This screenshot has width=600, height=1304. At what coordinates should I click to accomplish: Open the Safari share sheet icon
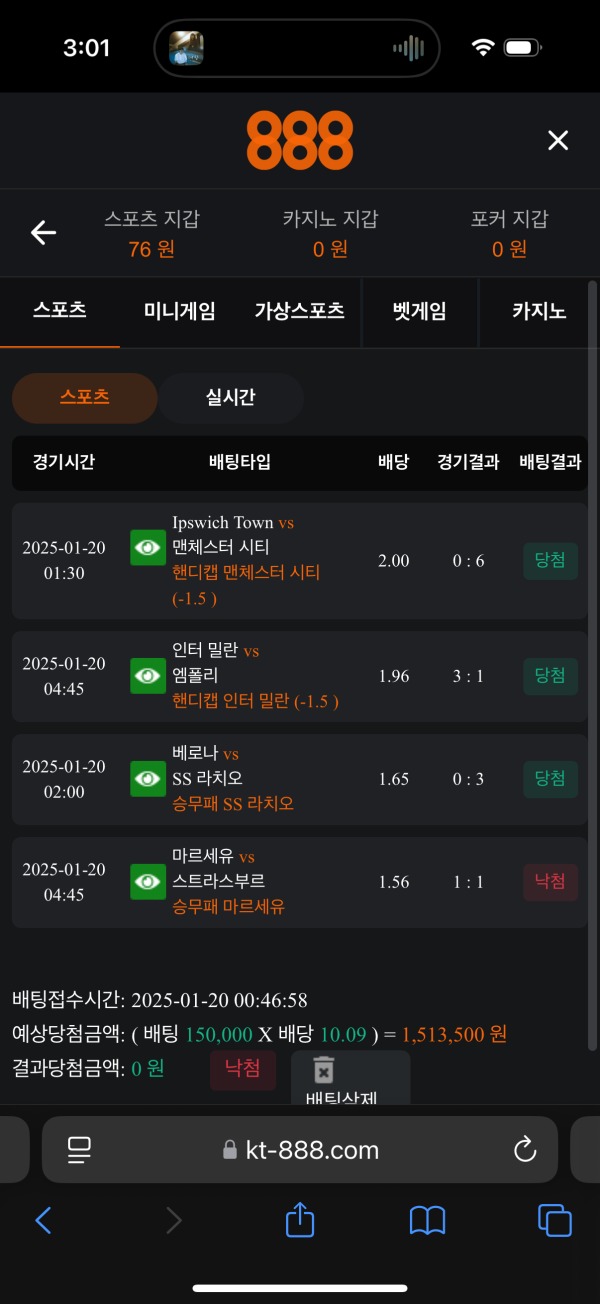[299, 1220]
